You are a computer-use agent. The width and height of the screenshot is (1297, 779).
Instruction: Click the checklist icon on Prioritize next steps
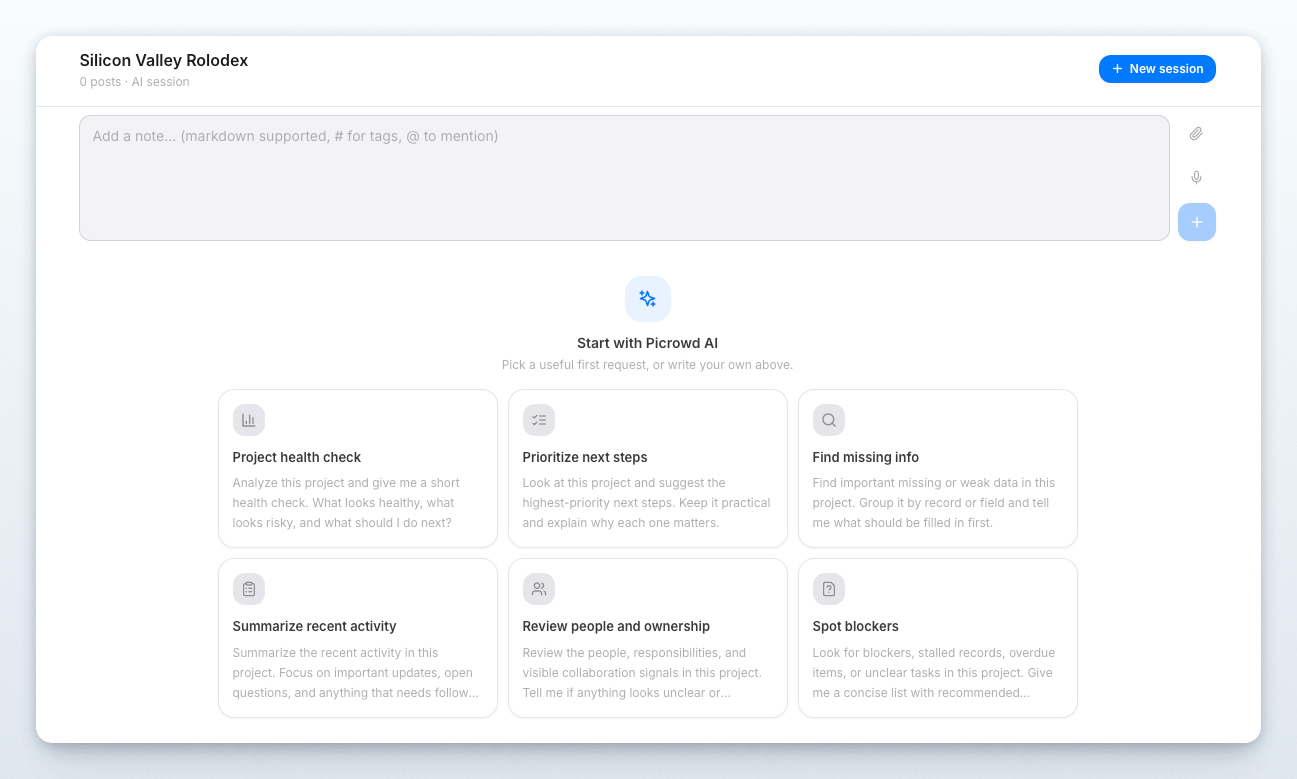(539, 420)
